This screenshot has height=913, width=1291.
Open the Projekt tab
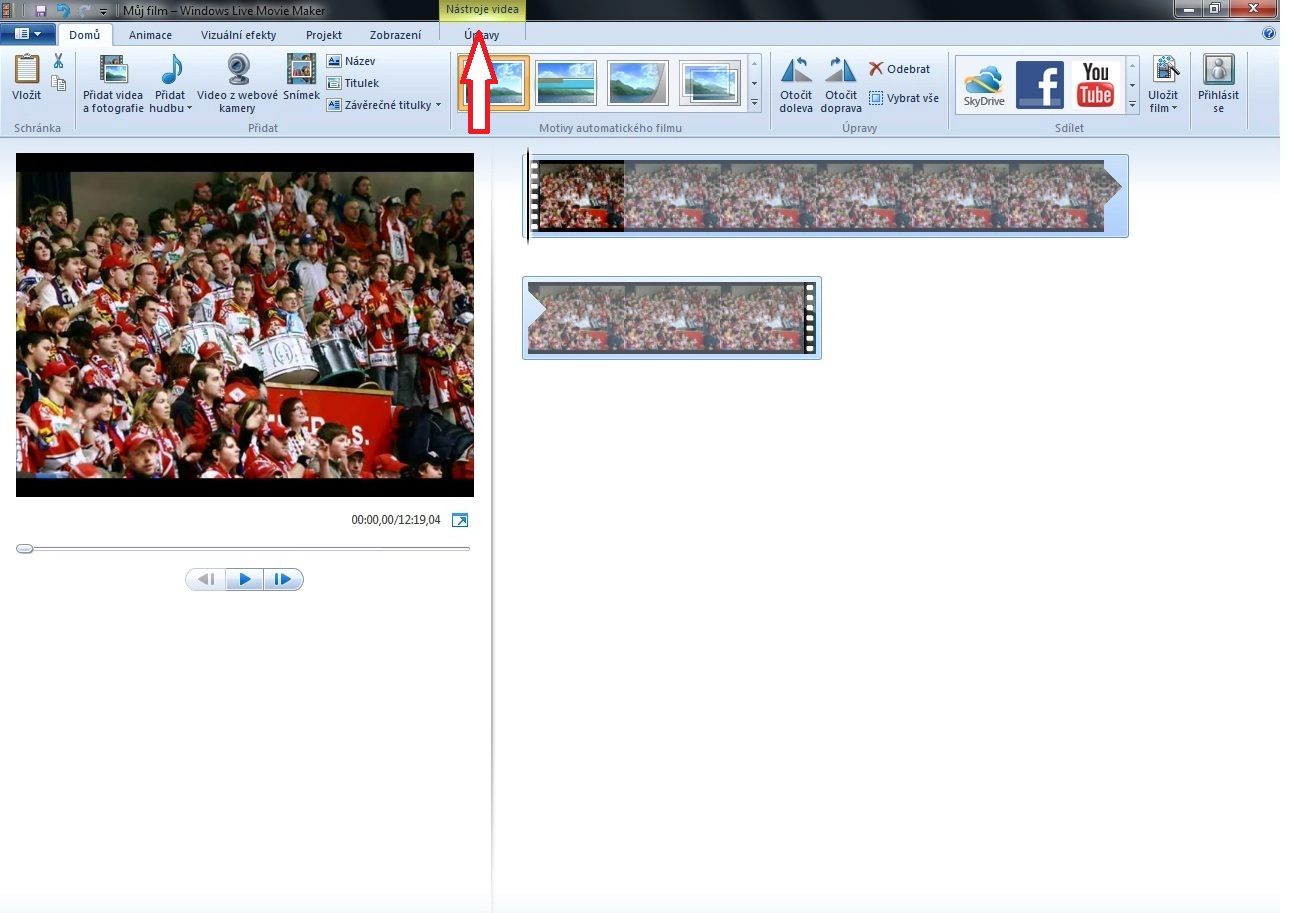click(x=324, y=35)
